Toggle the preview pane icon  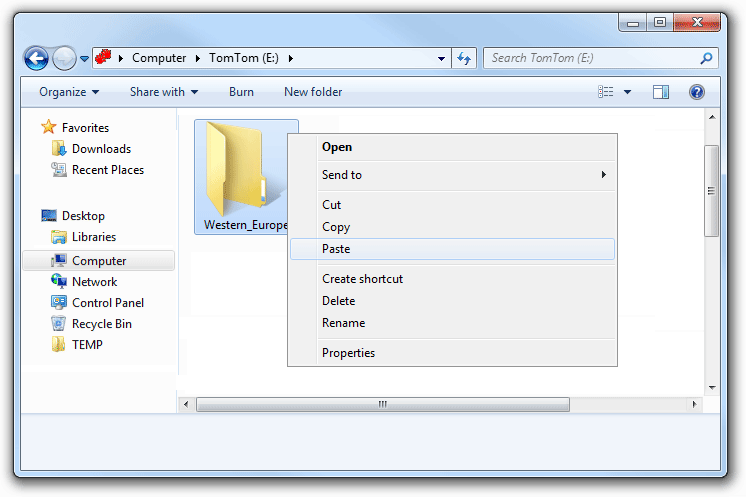tap(661, 92)
